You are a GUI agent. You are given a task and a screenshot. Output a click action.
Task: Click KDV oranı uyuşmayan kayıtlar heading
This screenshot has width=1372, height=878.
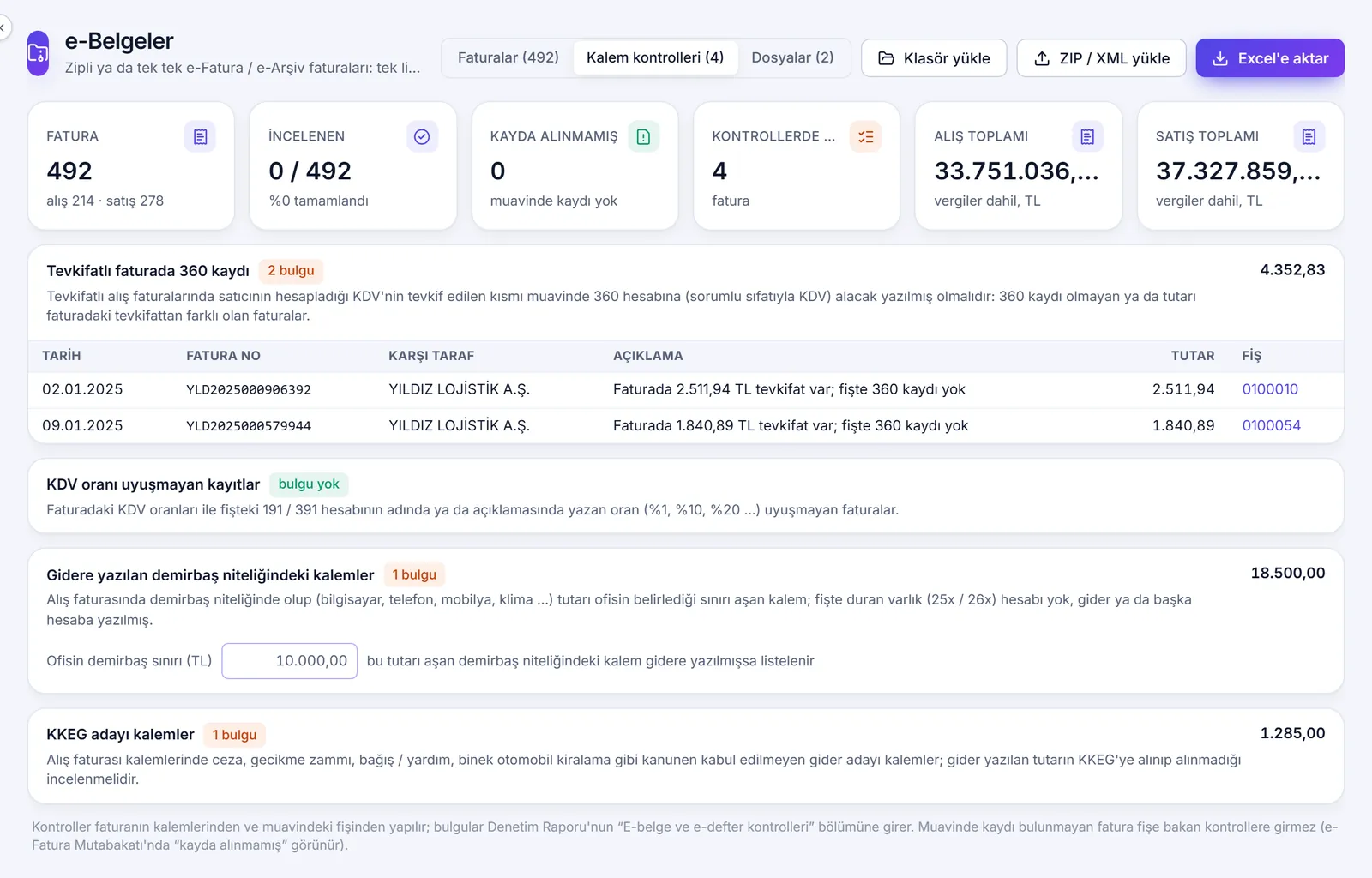click(153, 484)
